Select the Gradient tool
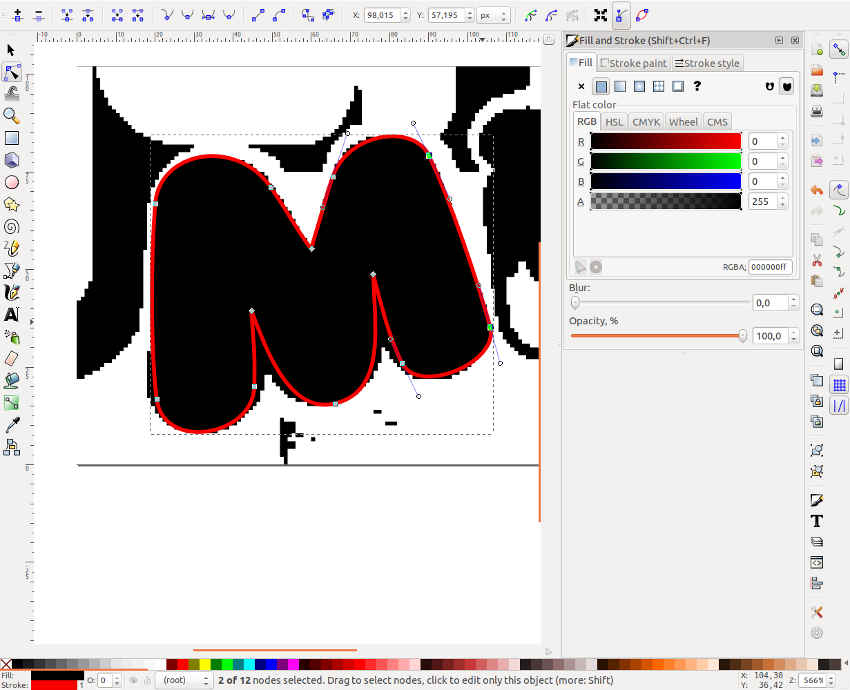Image resolution: width=850 pixels, height=690 pixels. 11,403
